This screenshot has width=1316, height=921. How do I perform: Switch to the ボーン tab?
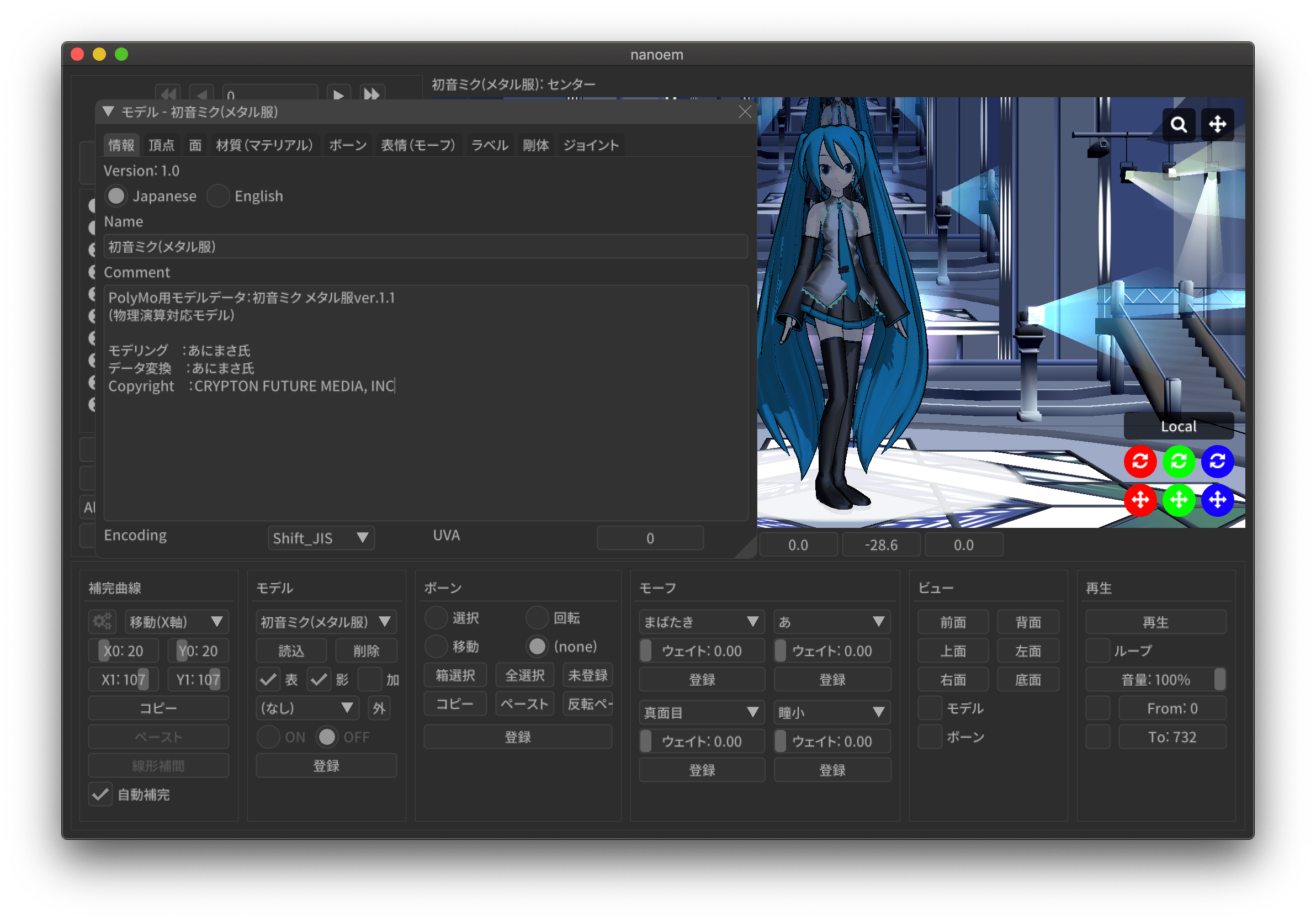tap(347, 145)
